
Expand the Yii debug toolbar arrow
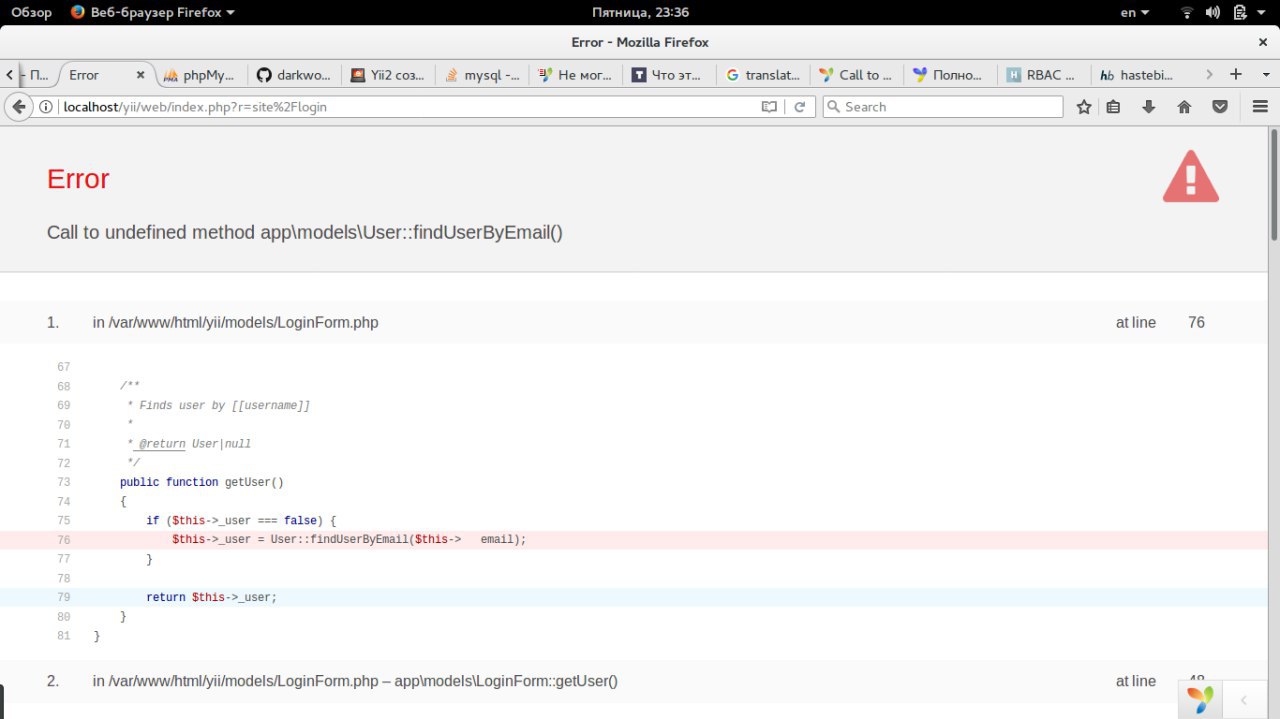click(1243, 700)
